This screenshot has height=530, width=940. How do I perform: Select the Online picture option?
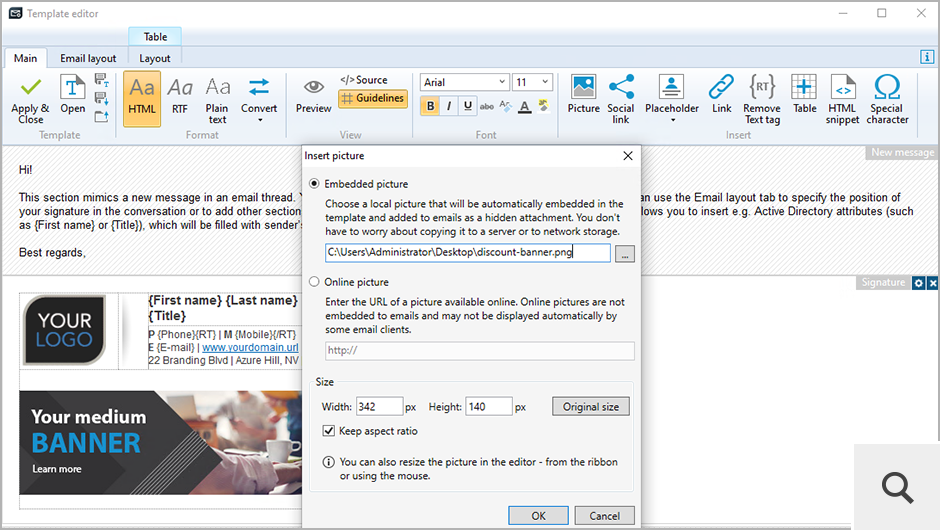(x=314, y=281)
